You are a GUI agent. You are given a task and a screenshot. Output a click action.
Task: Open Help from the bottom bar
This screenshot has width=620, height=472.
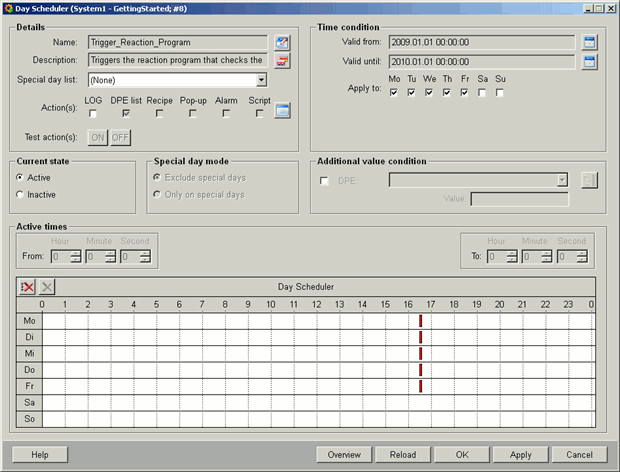[x=40, y=454]
